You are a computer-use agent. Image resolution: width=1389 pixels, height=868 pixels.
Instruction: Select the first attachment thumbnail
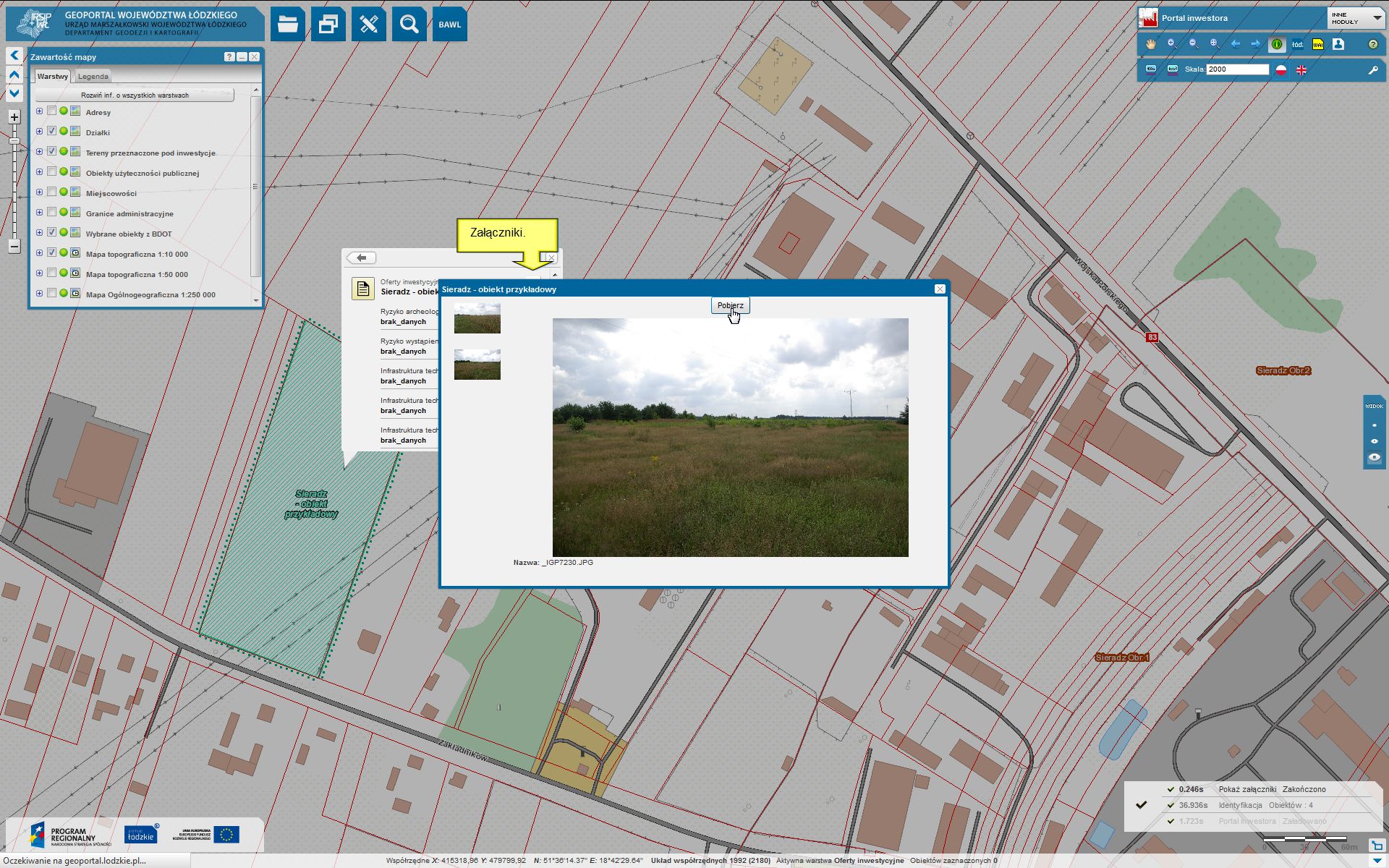click(477, 318)
